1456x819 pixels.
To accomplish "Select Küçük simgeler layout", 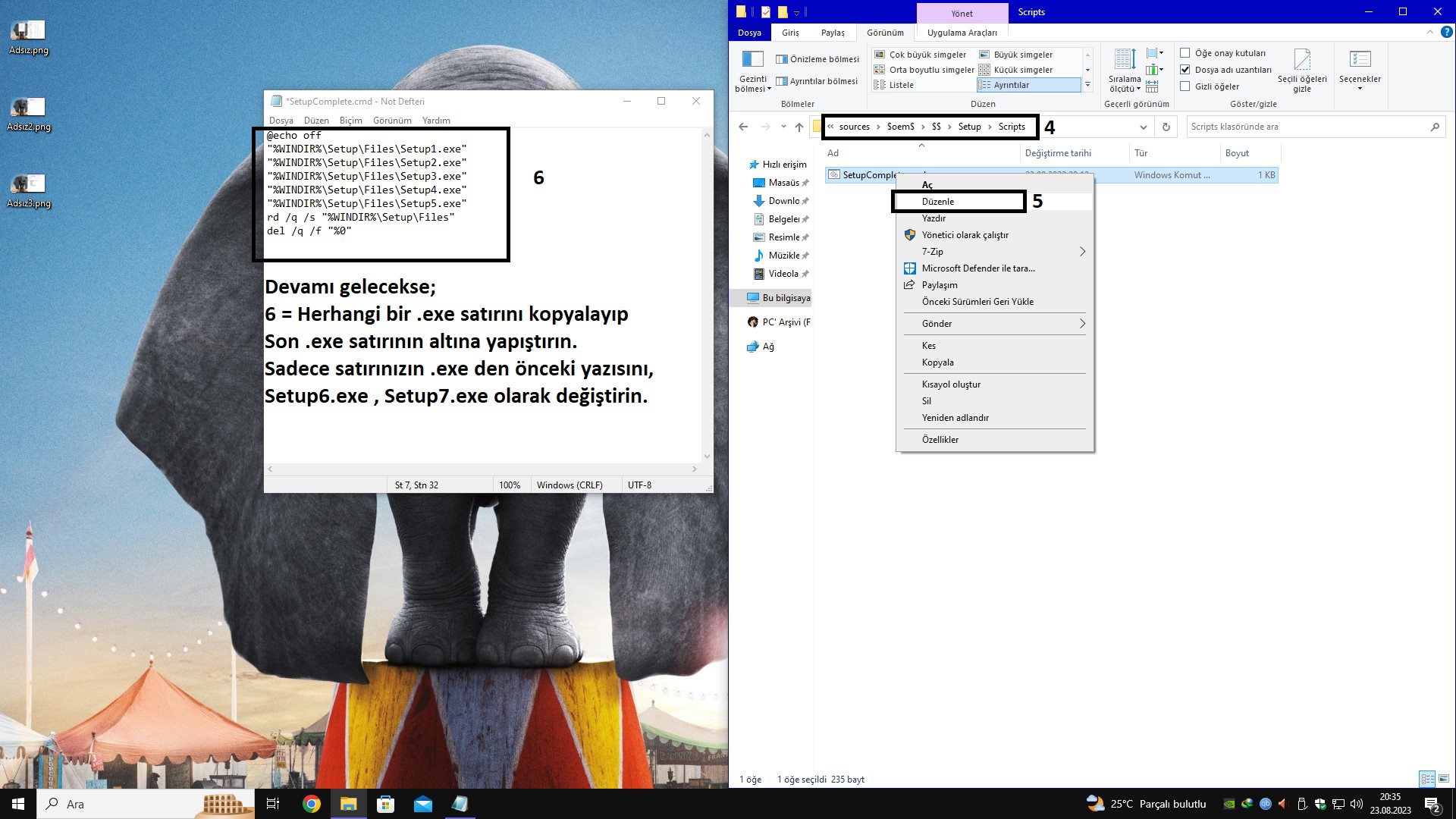I will pyautogui.click(x=1016, y=70).
